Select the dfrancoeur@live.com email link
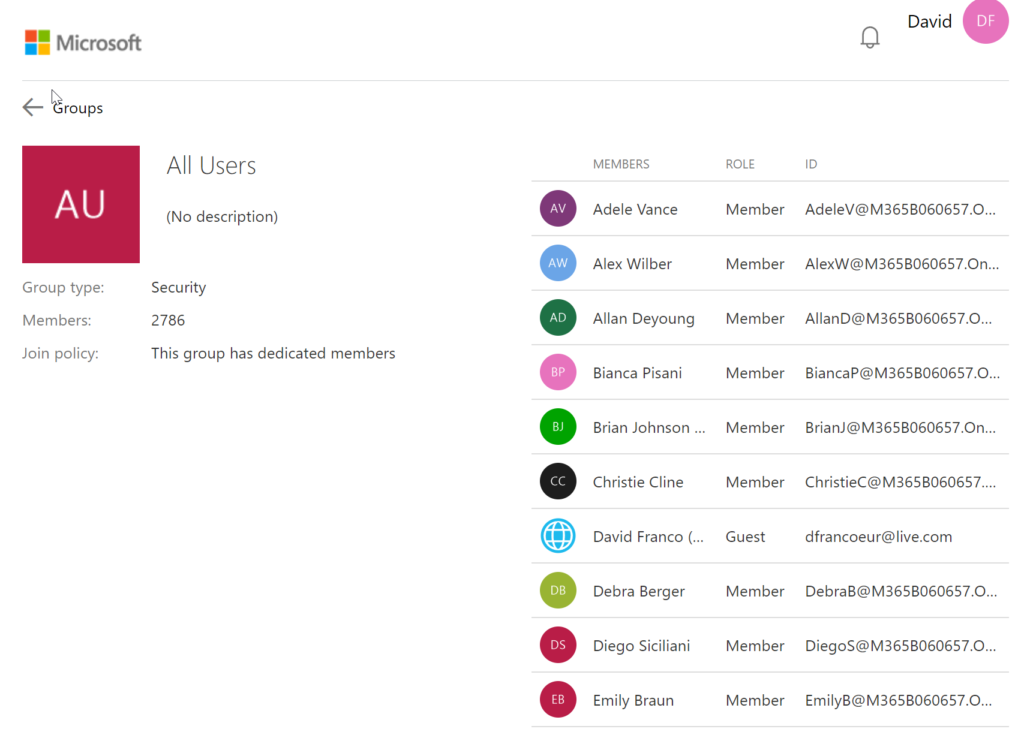Image resolution: width=1024 pixels, height=732 pixels. [879, 536]
